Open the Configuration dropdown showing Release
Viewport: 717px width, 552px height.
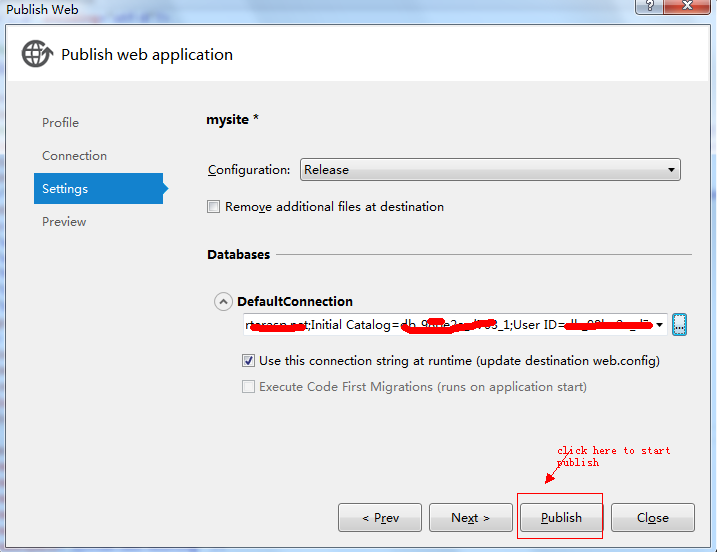490,170
